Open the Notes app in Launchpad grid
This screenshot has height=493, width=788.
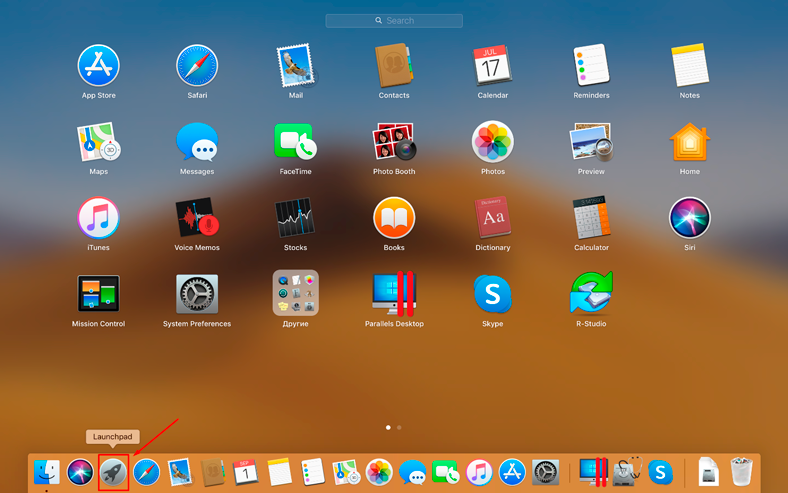point(690,66)
